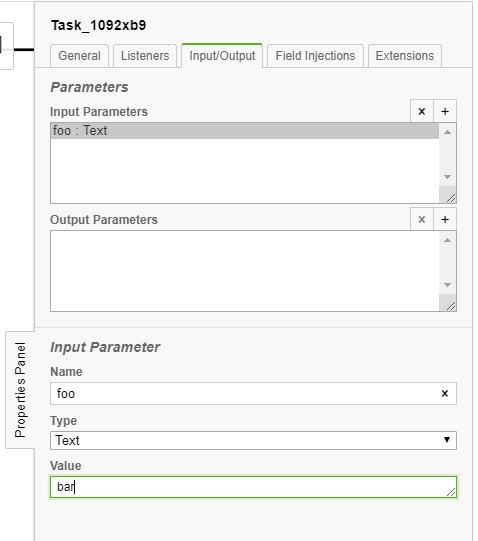Click the Type dropdown arrow

click(447, 440)
